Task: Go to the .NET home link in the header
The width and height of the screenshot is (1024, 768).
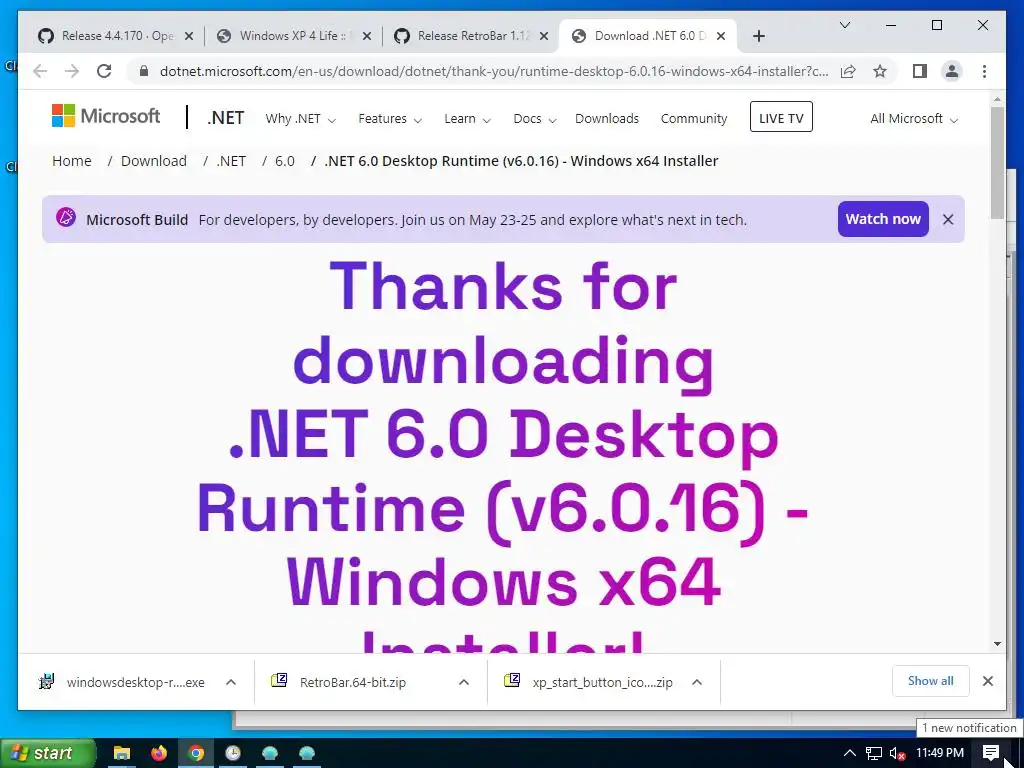Action: click(x=225, y=118)
